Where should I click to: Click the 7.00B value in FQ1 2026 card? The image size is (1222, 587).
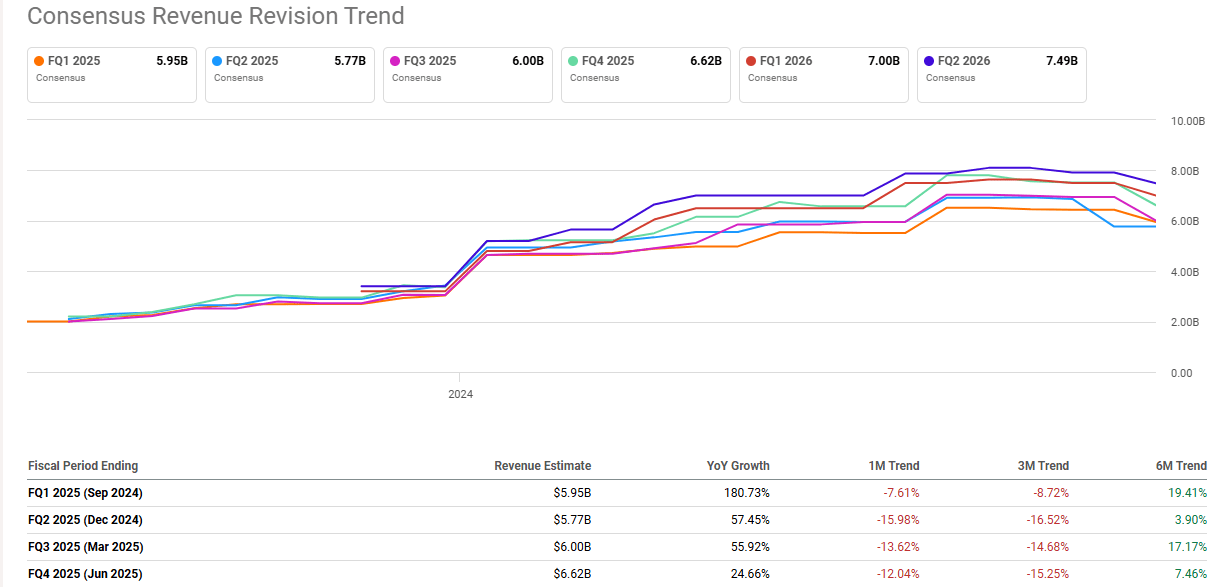click(883, 61)
